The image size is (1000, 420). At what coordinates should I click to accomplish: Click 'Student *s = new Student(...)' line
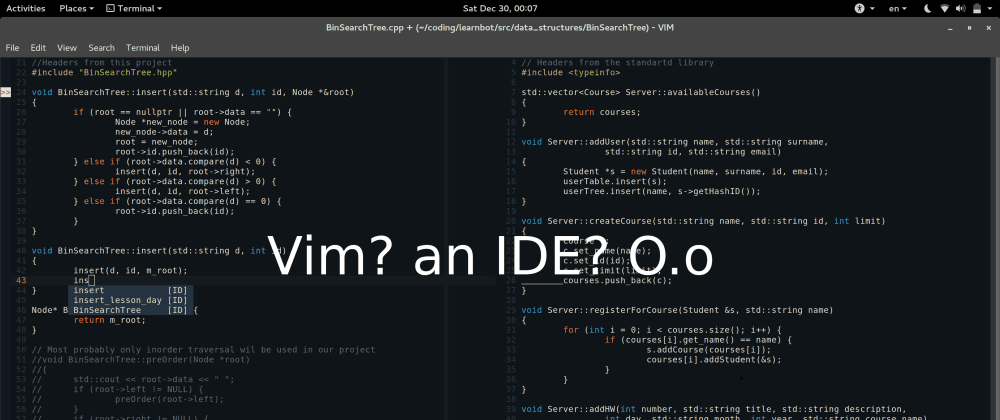click(696, 171)
